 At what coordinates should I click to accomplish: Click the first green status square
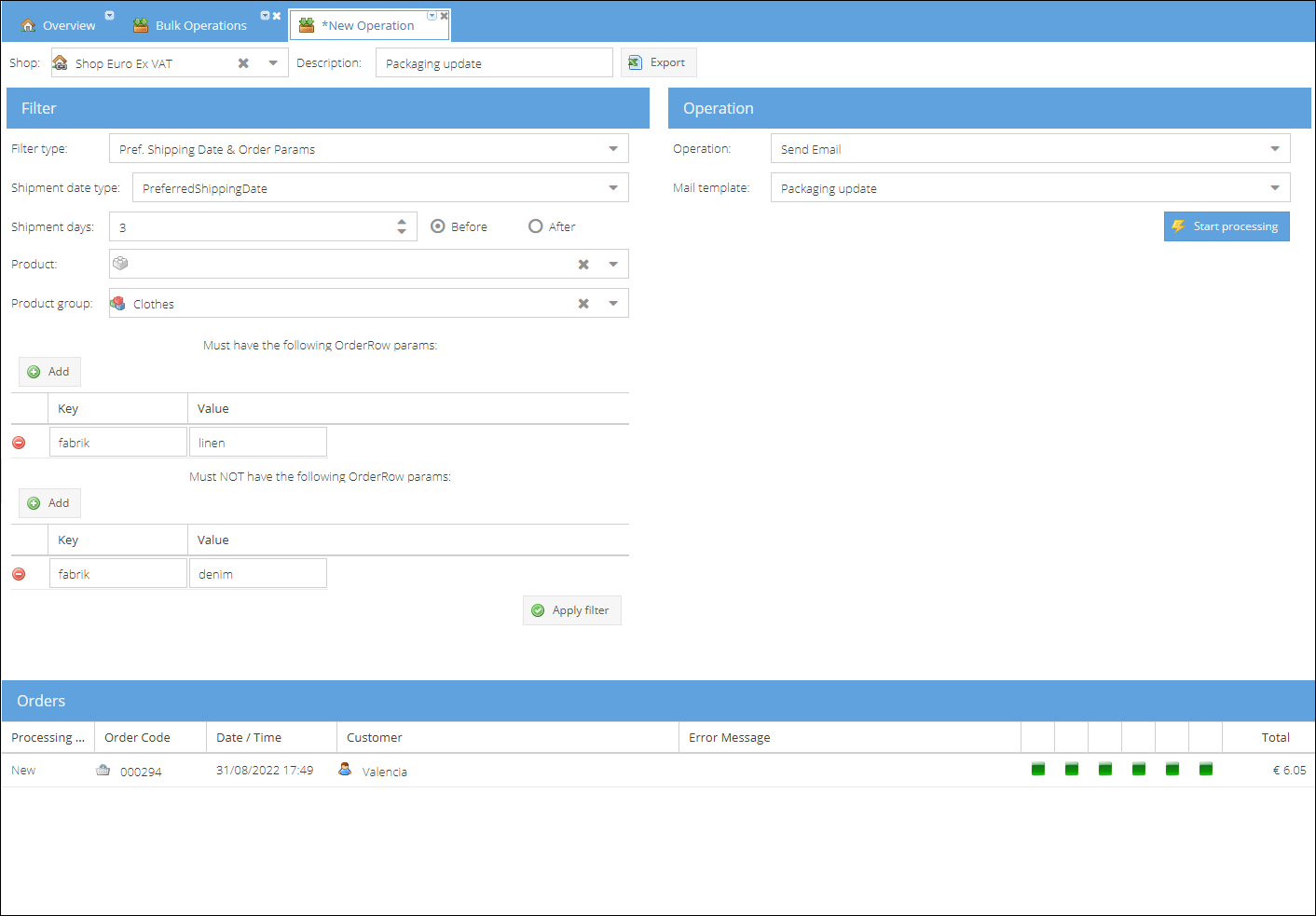(x=1038, y=769)
